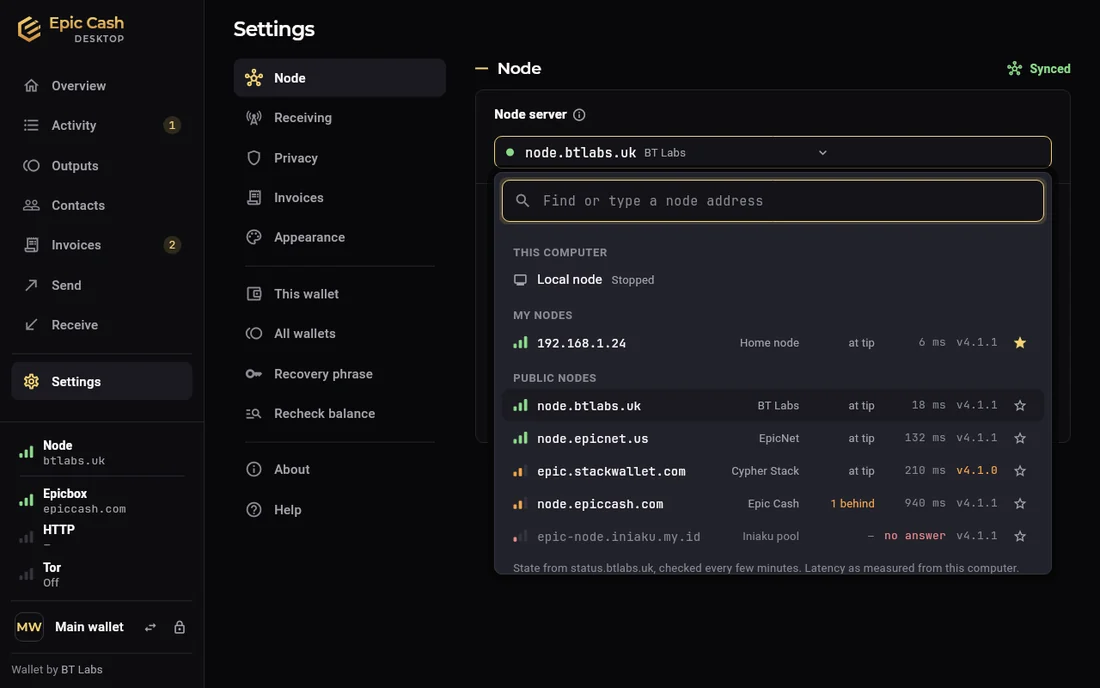Viewport: 1100px width, 688px height.
Task: Click Send in the sidebar
Action: pyautogui.click(x=102, y=285)
